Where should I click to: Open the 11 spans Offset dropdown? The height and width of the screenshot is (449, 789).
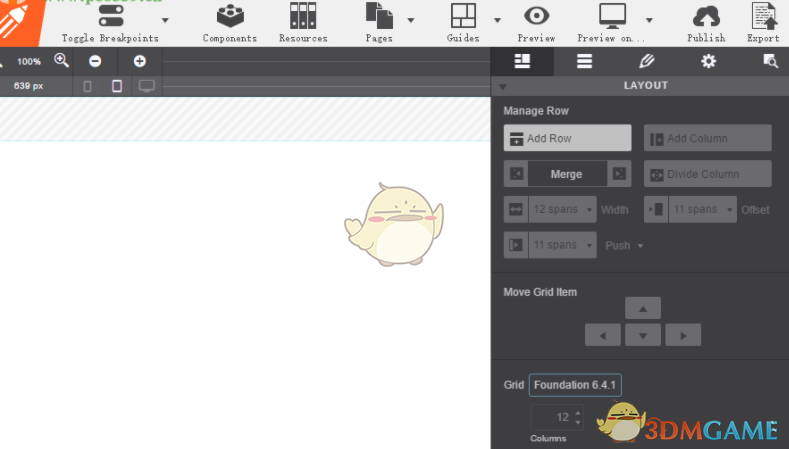pyautogui.click(x=703, y=209)
